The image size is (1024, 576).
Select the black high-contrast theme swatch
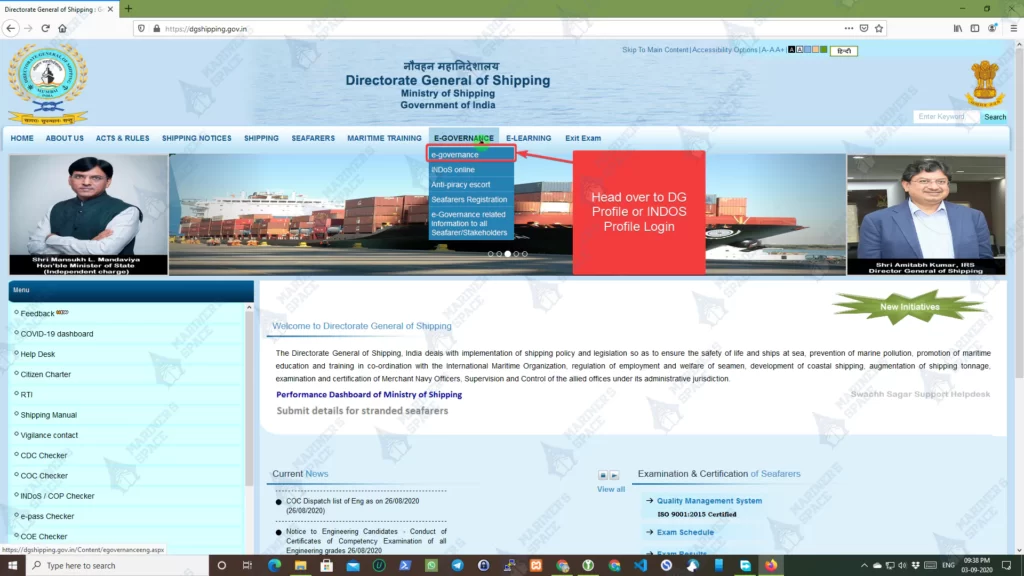coord(792,50)
